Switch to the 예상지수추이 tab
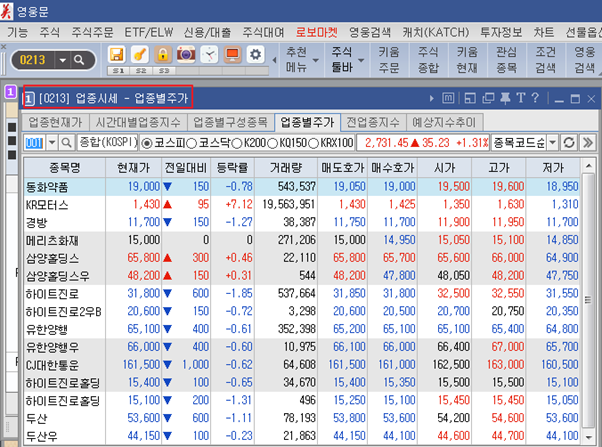Image resolution: width=602 pixels, height=447 pixels. pos(444,123)
